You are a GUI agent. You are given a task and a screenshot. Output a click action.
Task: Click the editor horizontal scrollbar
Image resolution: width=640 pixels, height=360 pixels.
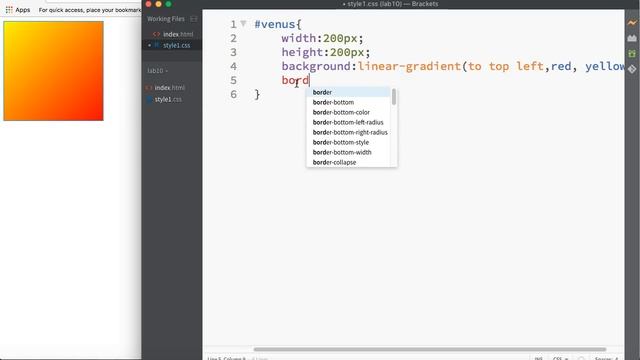tap(429, 349)
